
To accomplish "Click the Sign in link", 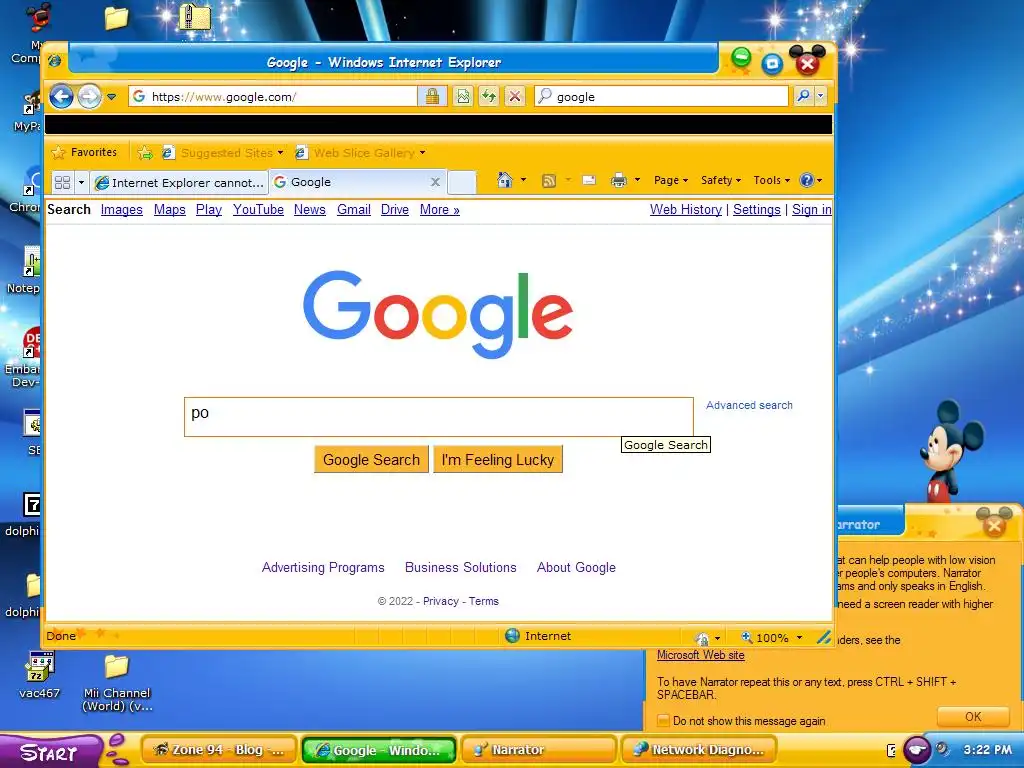I will tap(812, 210).
